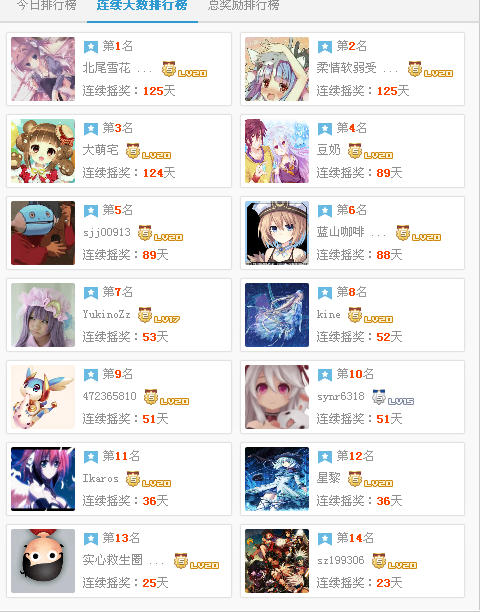482x612 pixels.
Task: Click the Ikaros avatar image
Action: pos(43,479)
